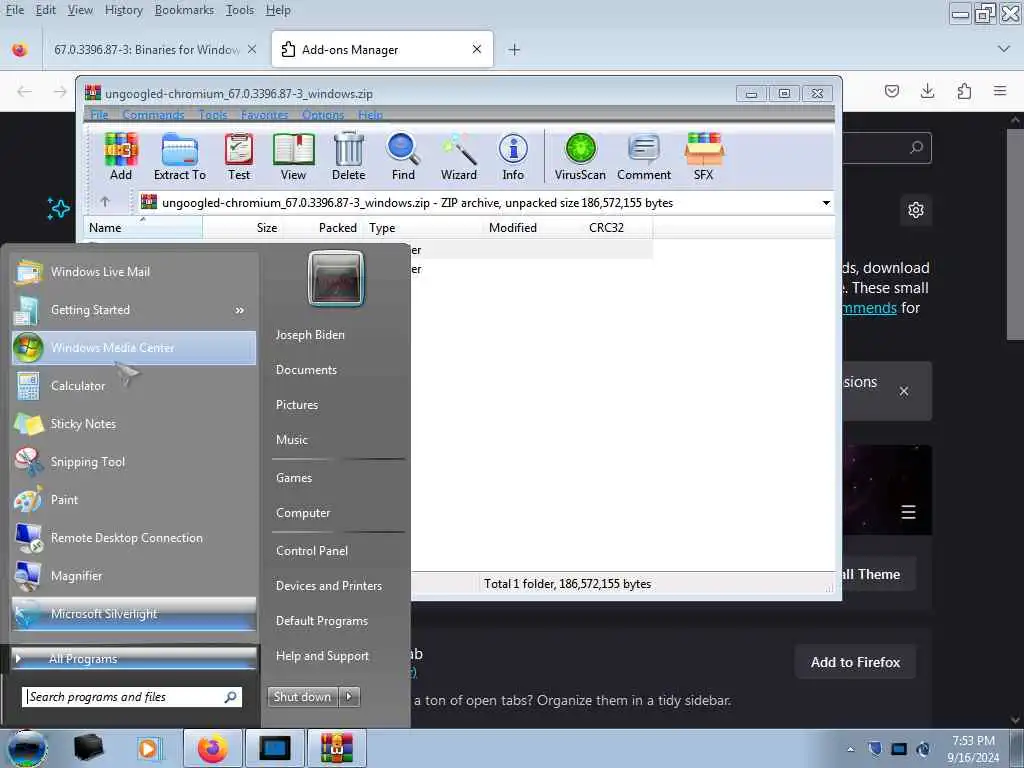This screenshot has width=1024, height=768.
Task: Open Shut down options arrow
Action: click(349, 697)
